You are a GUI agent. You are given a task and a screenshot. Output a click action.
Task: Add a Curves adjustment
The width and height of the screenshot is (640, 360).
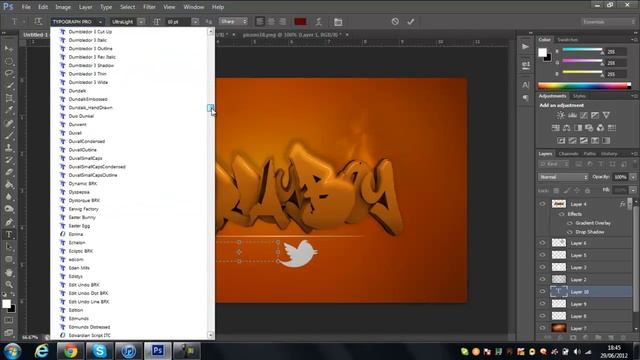(584, 116)
